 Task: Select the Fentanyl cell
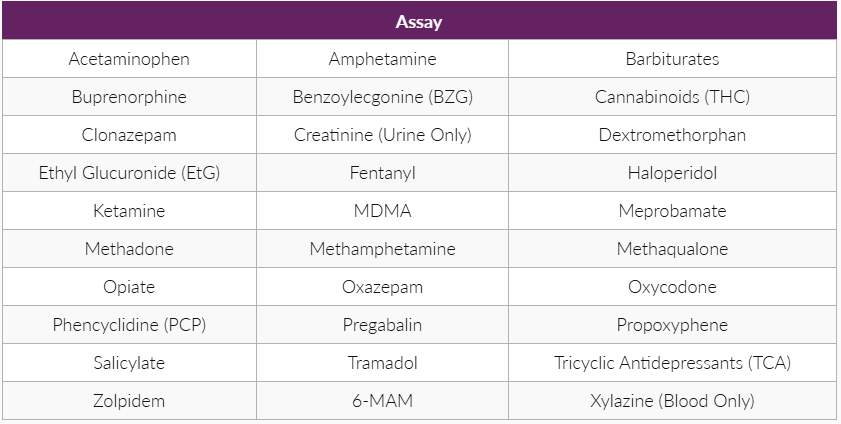pos(382,173)
